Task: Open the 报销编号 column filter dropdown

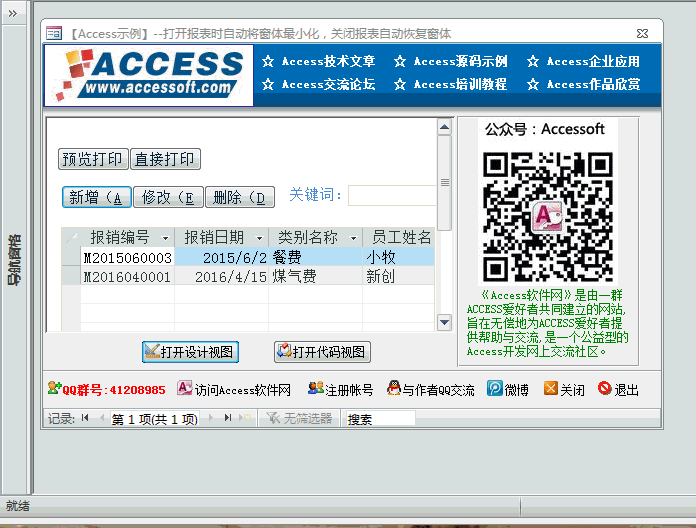Action: (166, 238)
